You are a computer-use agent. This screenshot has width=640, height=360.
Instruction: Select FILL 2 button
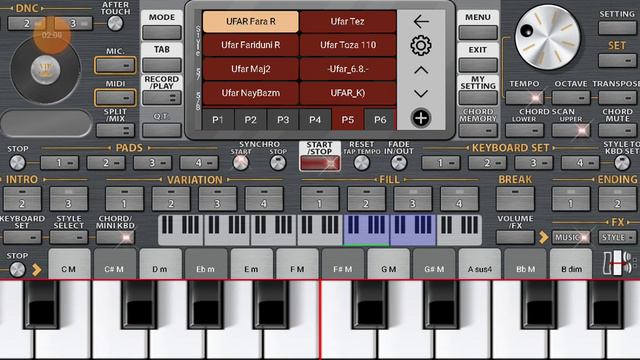pos(366,199)
